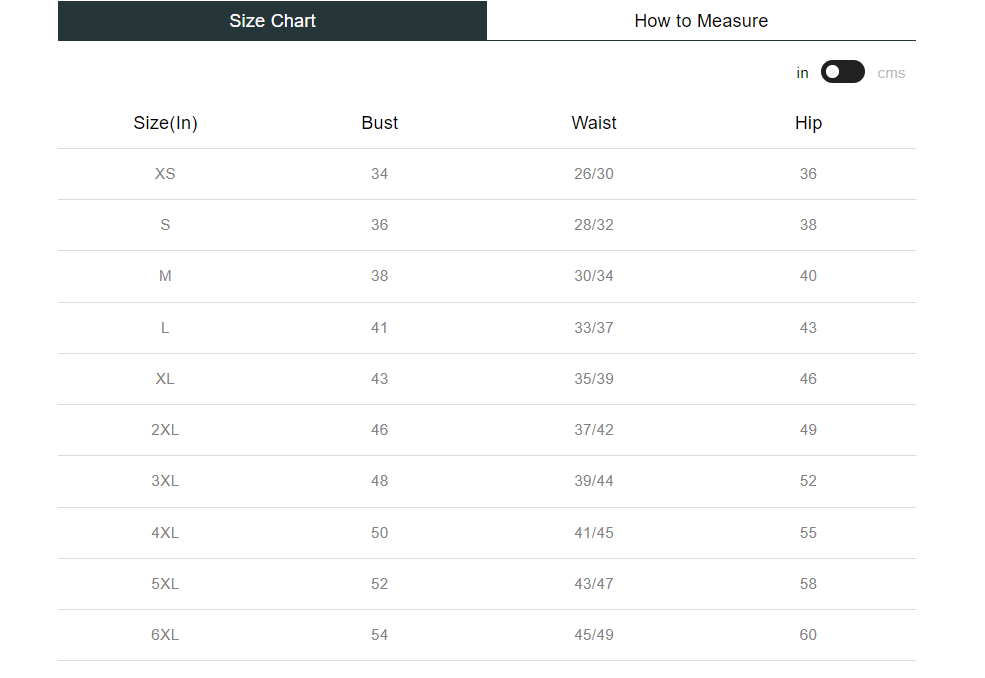Select the 3XL size row label
This screenshot has height=678, width=985.
pyautogui.click(x=165, y=481)
